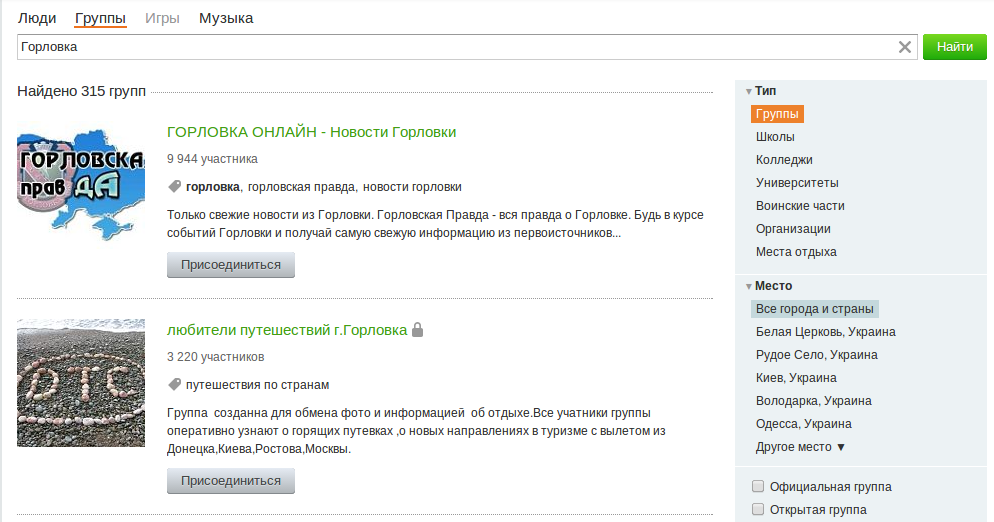Filter by Одесса, Украина
This screenshot has width=994, height=522.
[x=803, y=423]
